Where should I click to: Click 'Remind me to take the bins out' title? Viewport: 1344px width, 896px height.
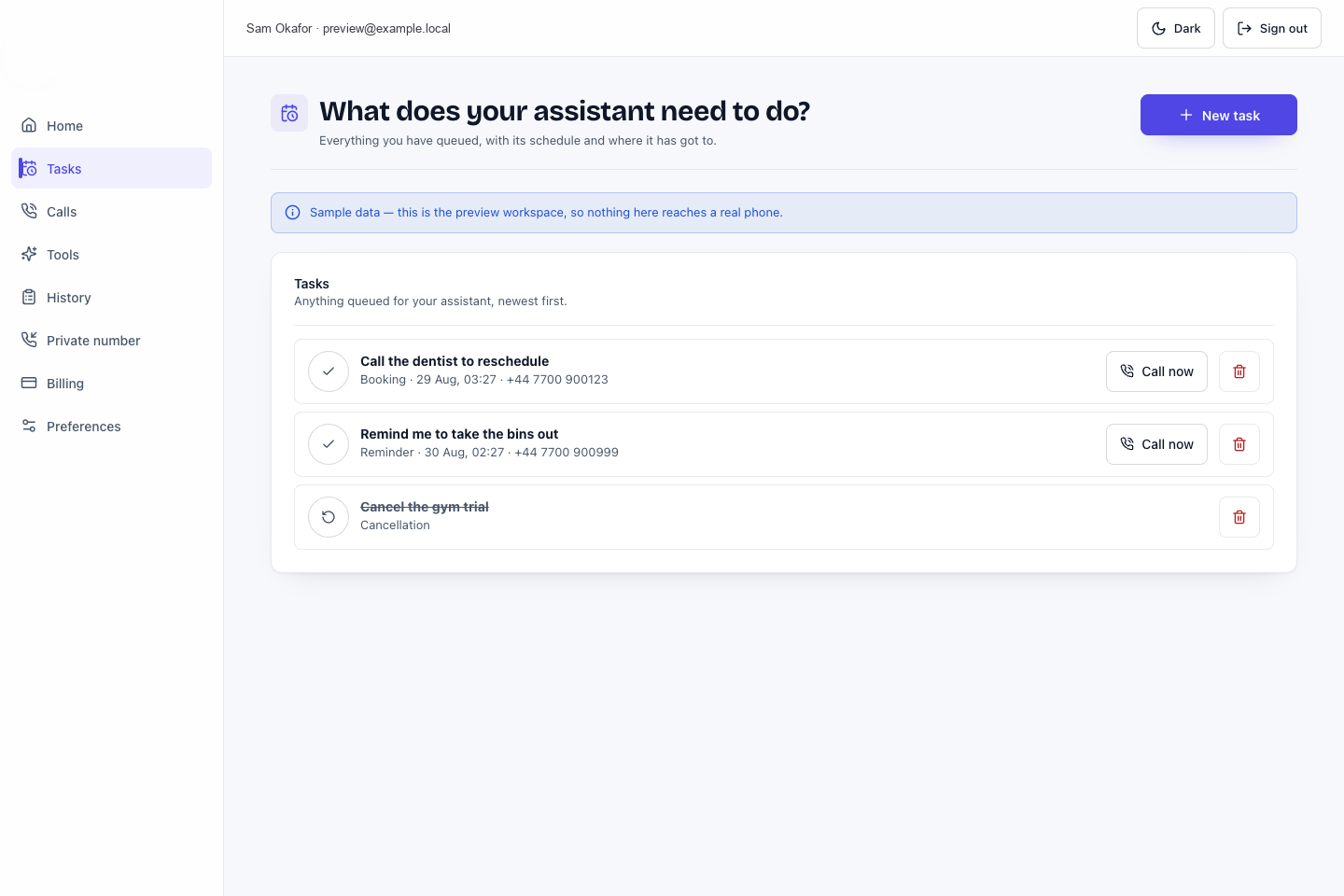click(459, 434)
